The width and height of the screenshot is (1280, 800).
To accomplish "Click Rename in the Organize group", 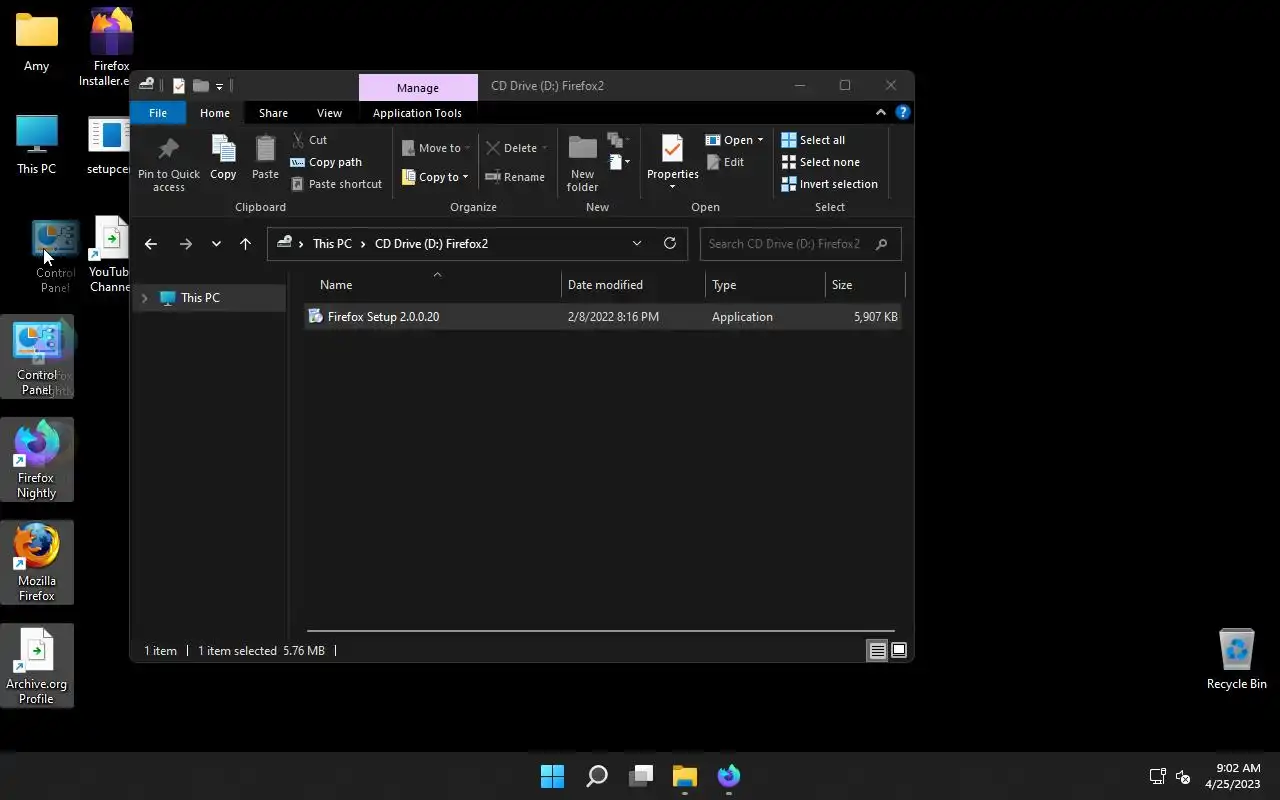I will tap(515, 177).
